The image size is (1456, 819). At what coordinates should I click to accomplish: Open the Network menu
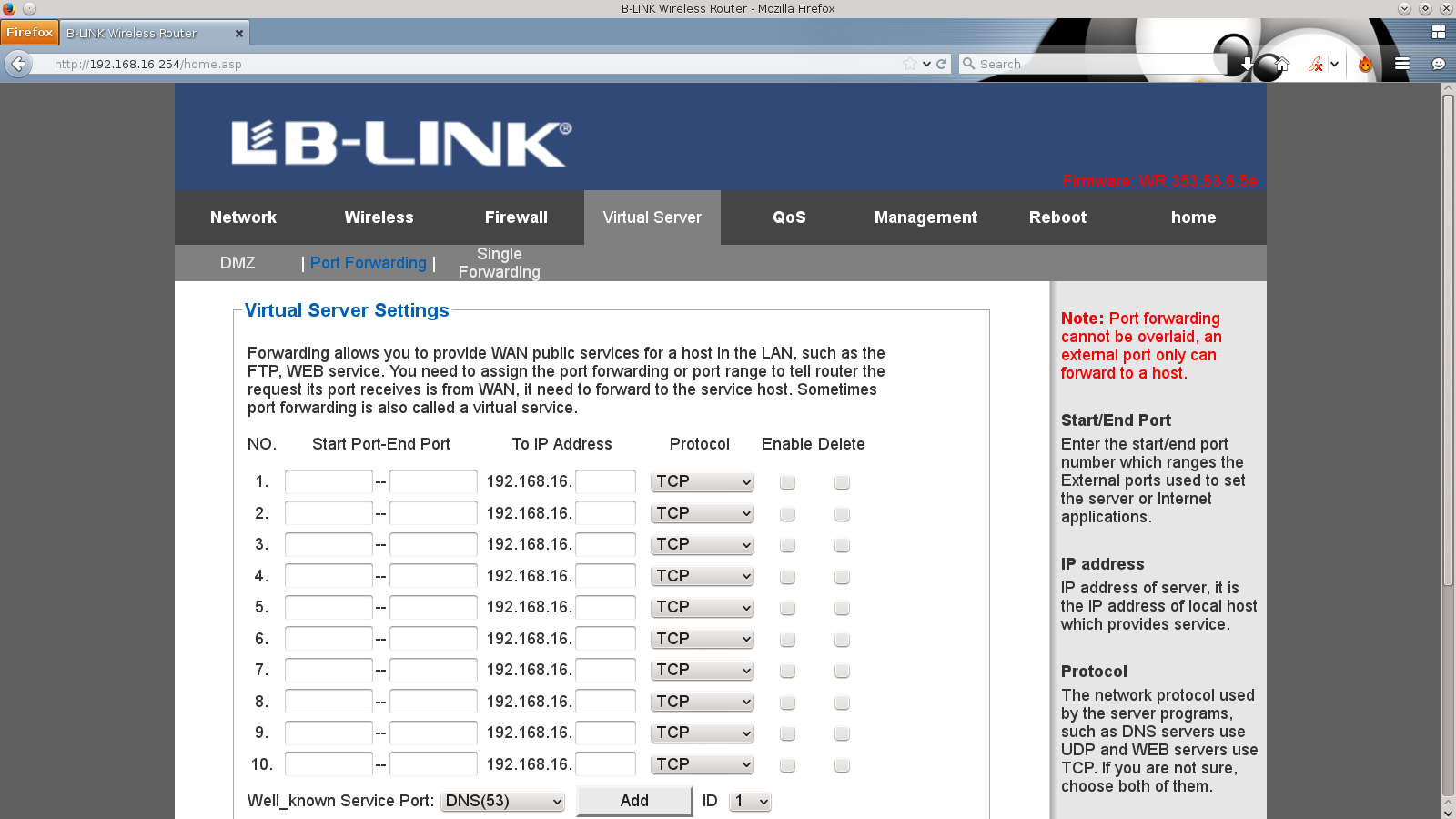[243, 217]
